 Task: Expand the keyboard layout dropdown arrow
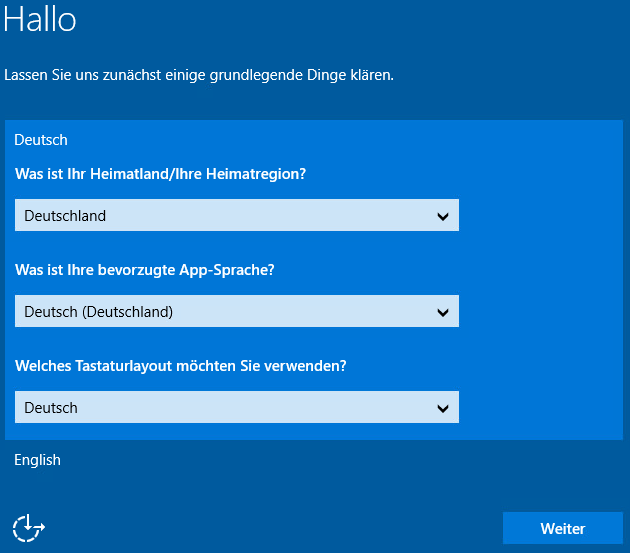[x=443, y=408]
